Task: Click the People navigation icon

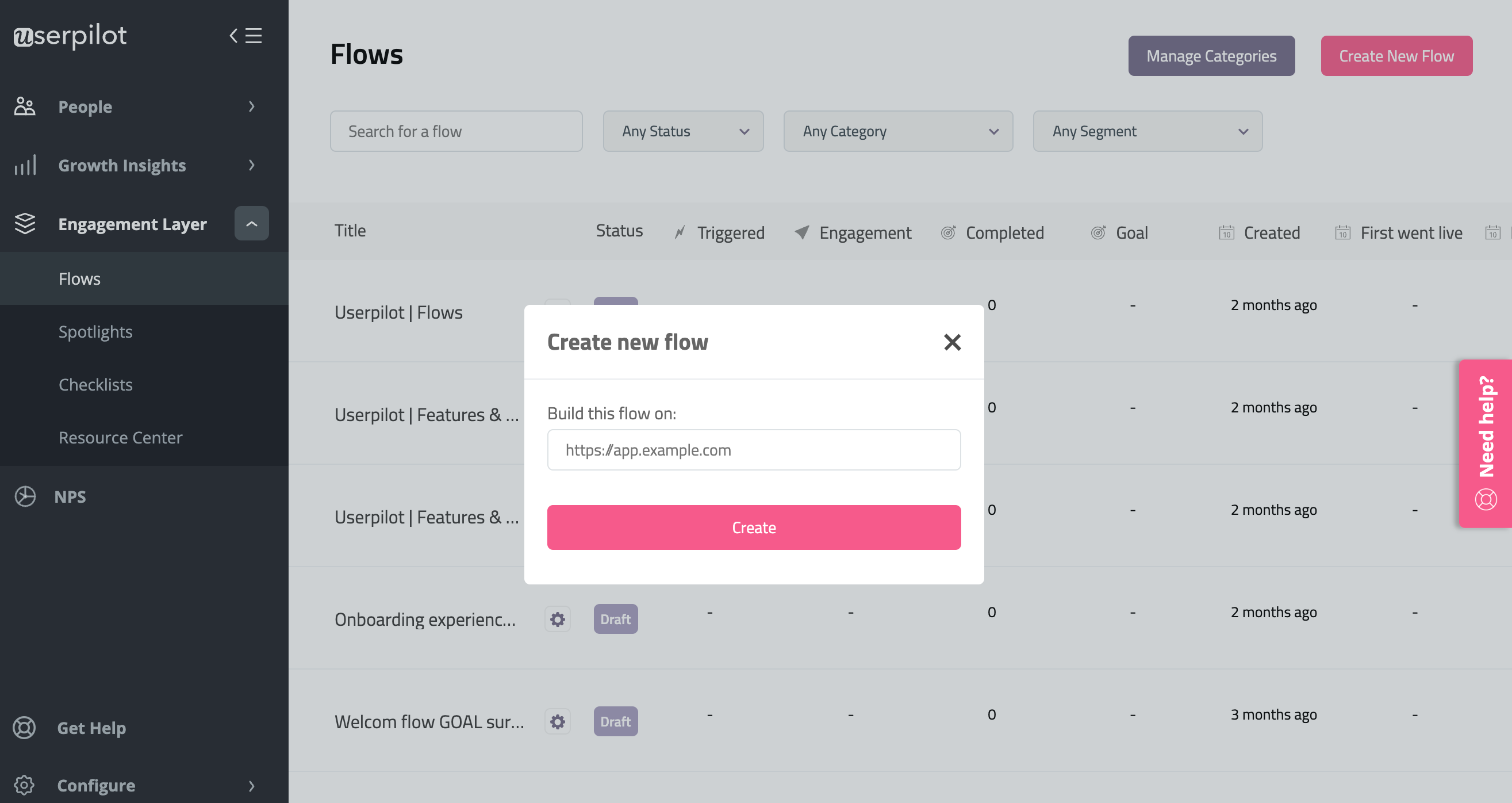Action: (x=25, y=106)
